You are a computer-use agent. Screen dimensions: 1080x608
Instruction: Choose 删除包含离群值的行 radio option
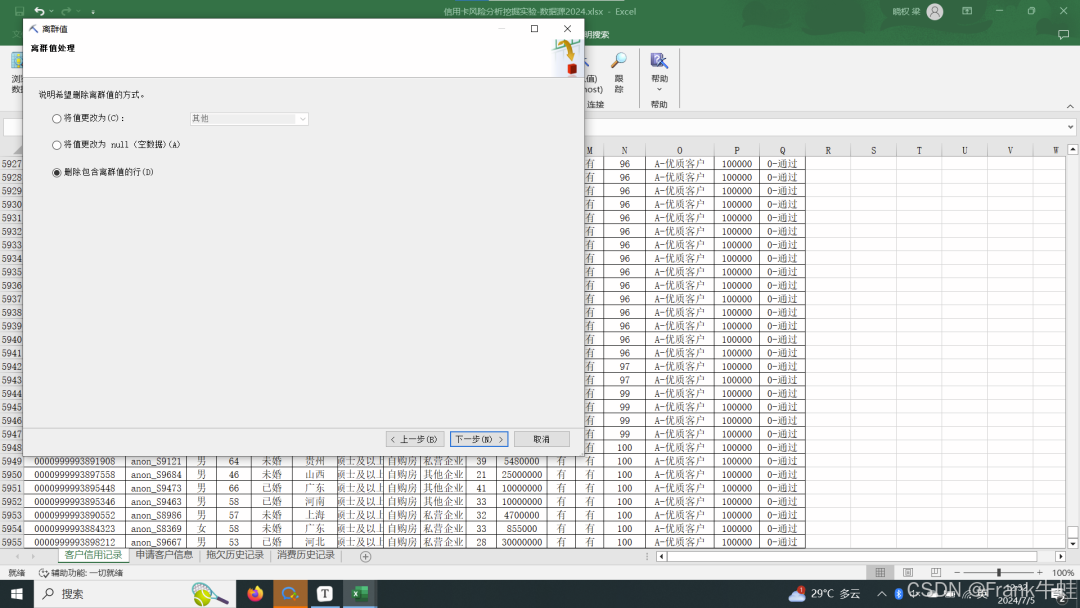pyautogui.click(x=57, y=173)
